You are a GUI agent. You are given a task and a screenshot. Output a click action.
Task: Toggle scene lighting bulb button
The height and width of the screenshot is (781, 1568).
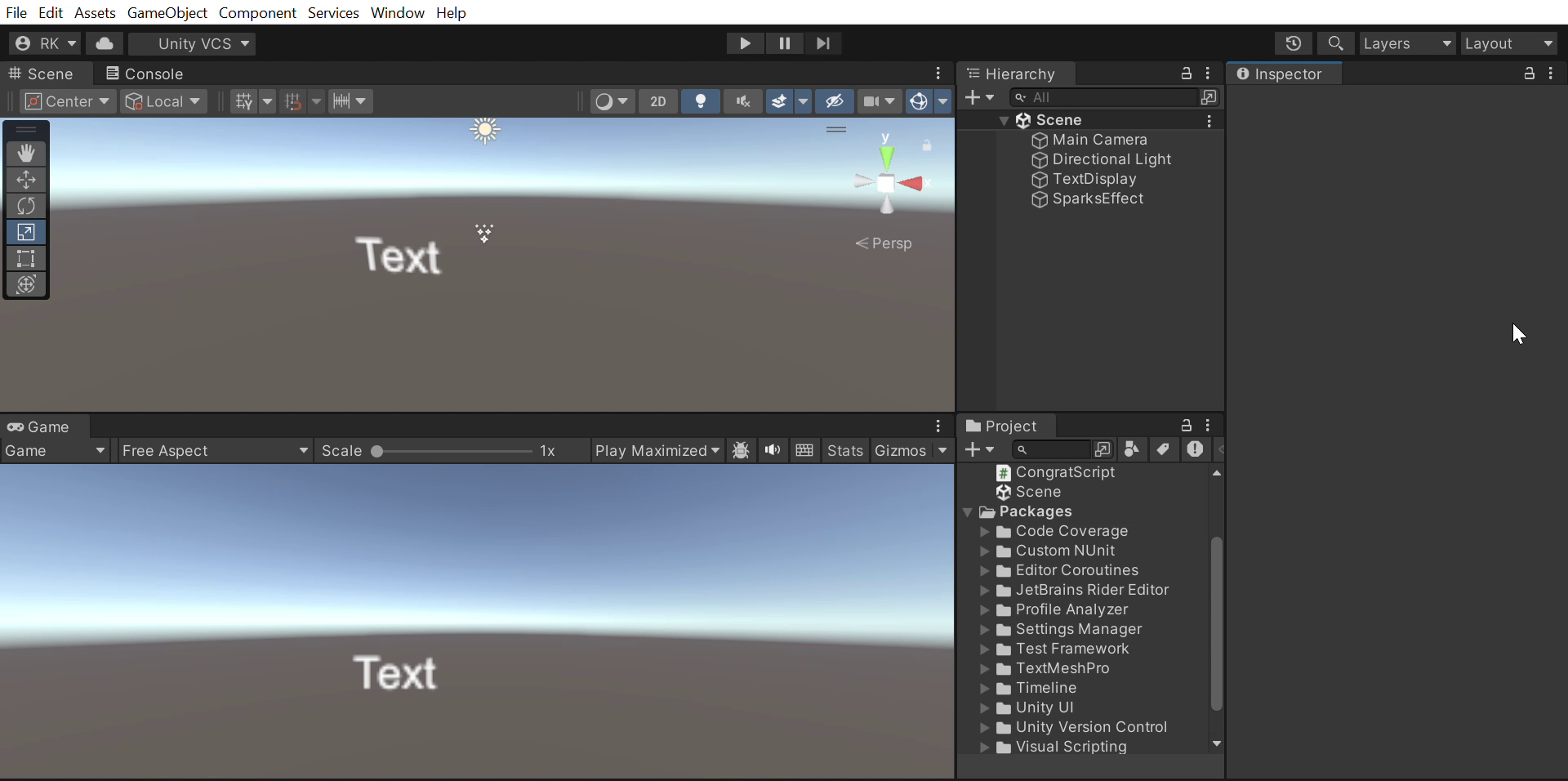coord(701,101)
